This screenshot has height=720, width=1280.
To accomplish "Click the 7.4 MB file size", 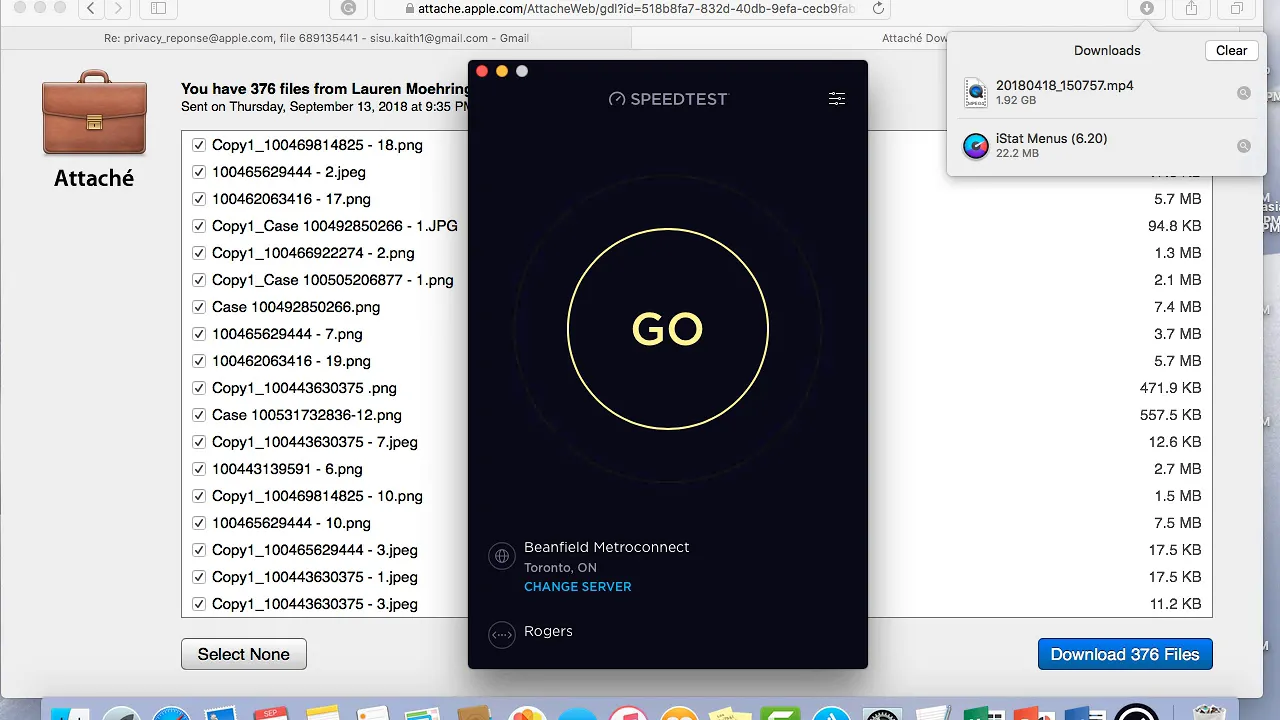I will 1177,307.
